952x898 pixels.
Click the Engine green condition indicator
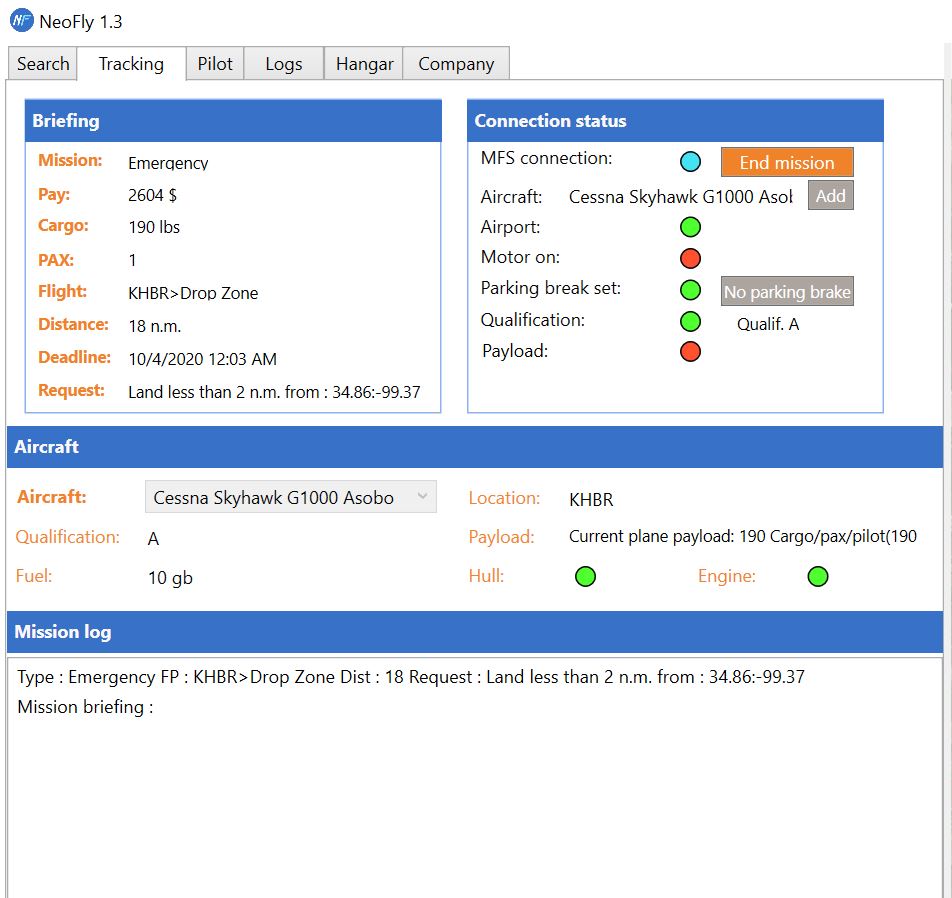[818, 576]
